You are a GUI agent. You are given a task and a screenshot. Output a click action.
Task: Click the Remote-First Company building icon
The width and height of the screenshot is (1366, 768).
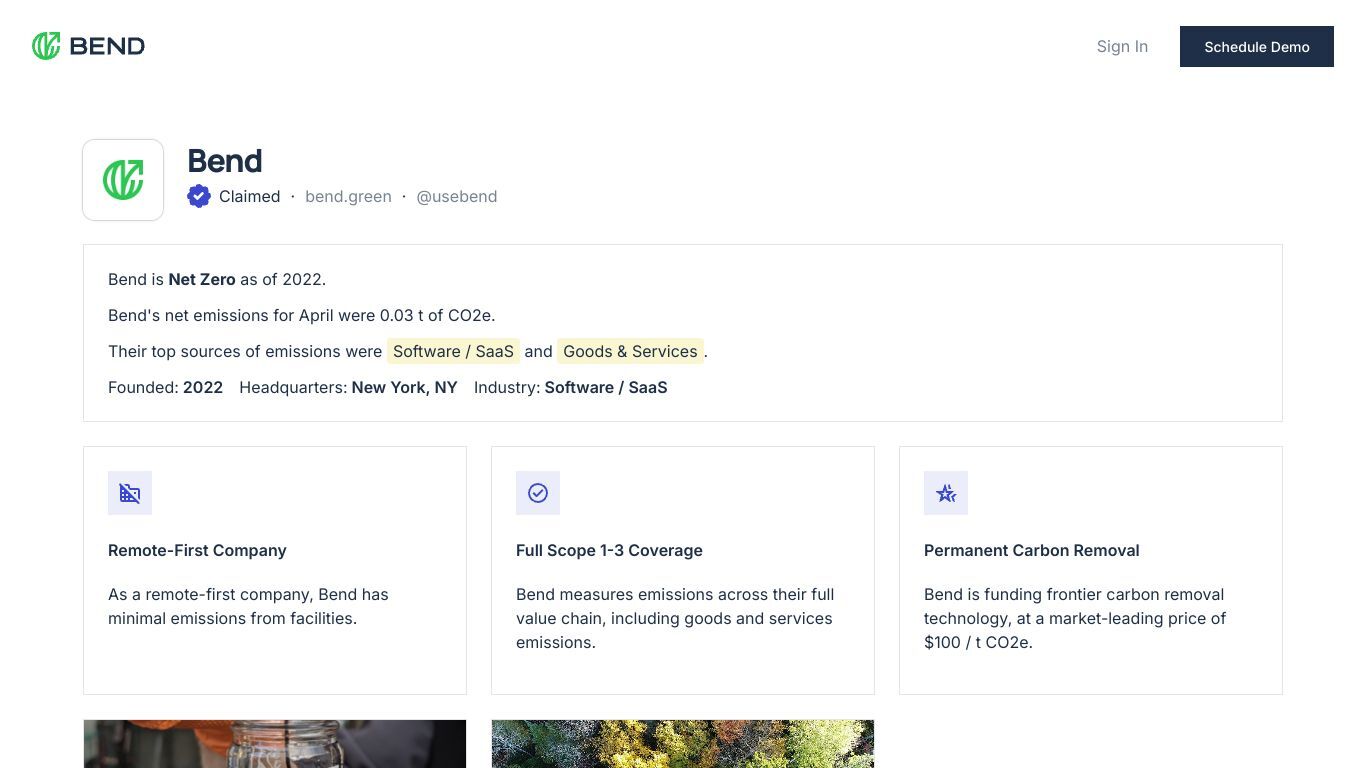click(x=130, y=493)
